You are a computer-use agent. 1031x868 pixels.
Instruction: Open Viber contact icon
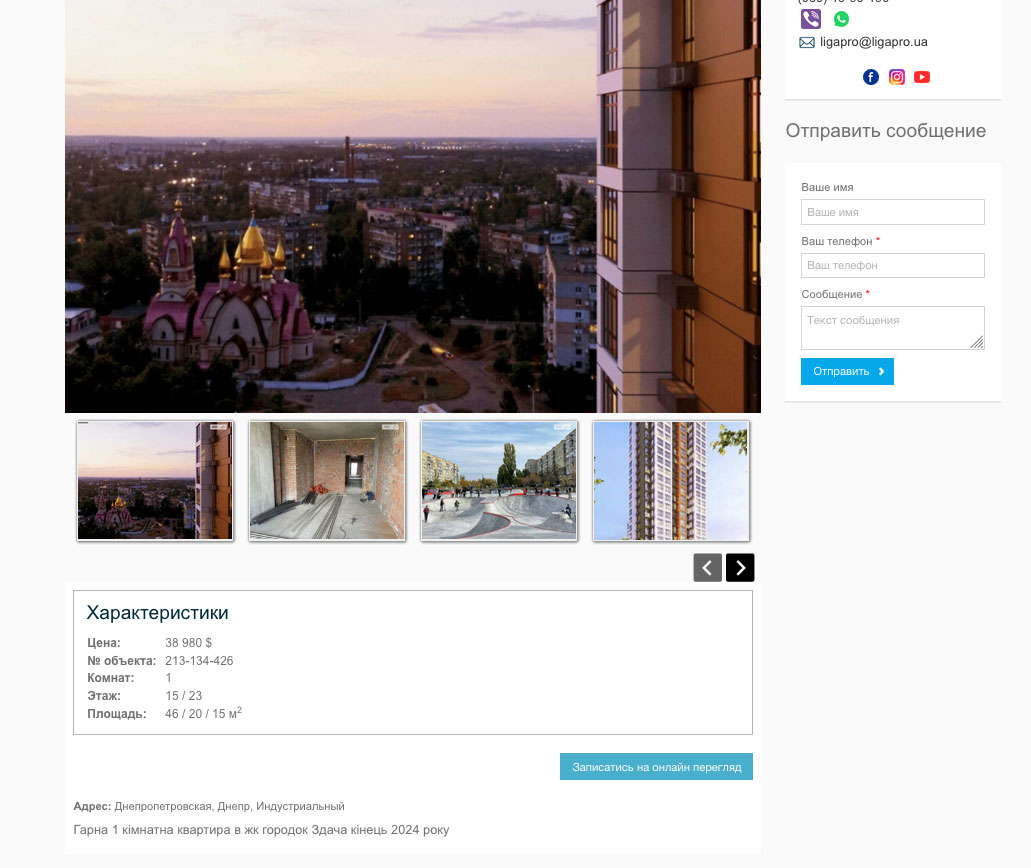pyautogui.click(x=811, y=18)
